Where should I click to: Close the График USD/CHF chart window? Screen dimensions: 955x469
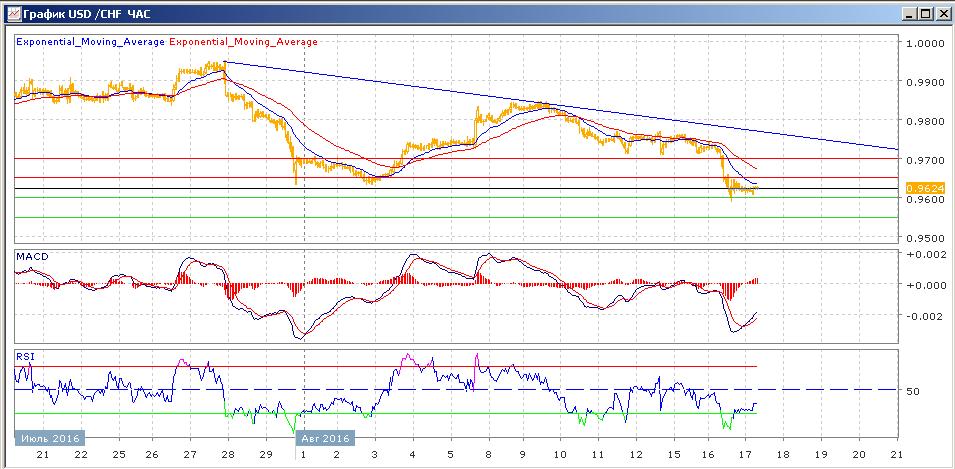click(942, 14)
